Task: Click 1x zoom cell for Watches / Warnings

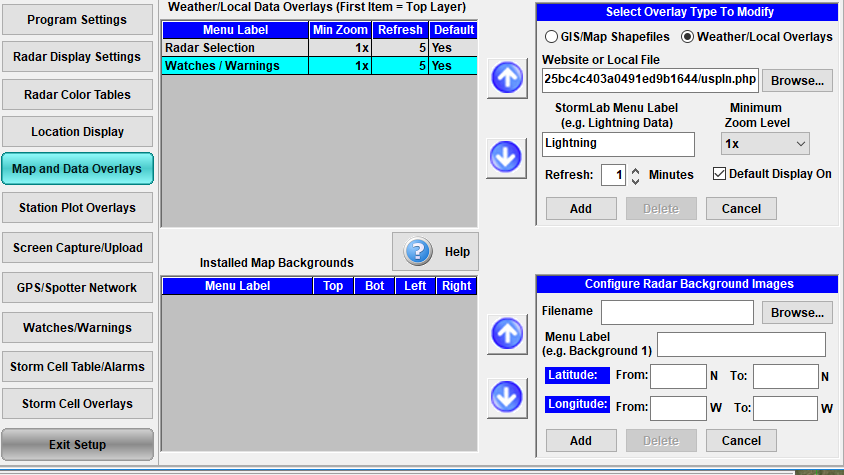Action: 340,66
